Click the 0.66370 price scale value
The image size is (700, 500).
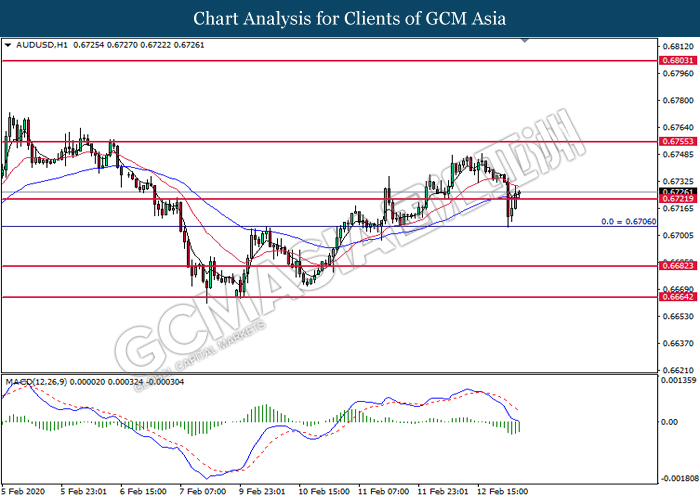point(678,343)
